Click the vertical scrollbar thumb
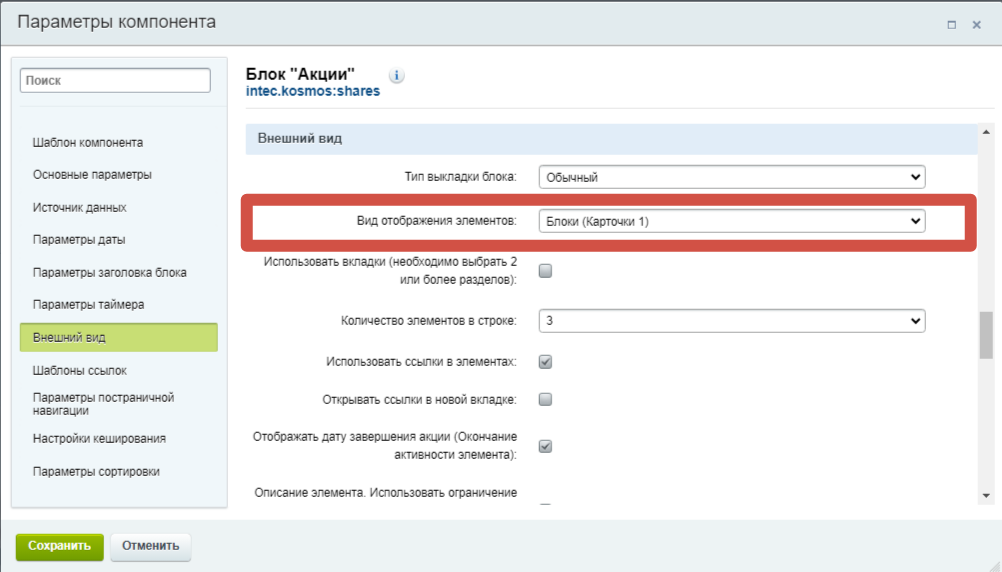This screenshot has width=1002, height=572. coord(986,335)
